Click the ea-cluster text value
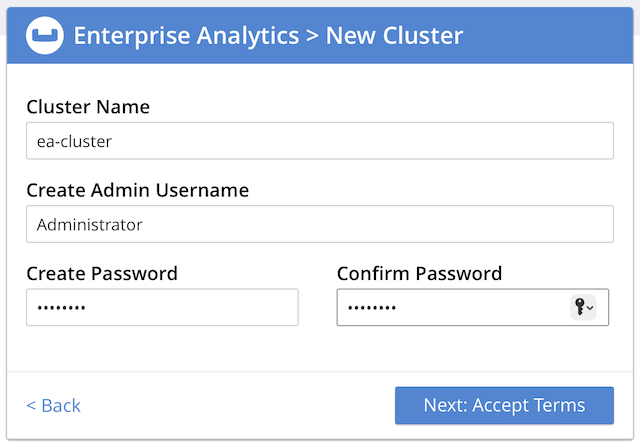 coord(75,141)
